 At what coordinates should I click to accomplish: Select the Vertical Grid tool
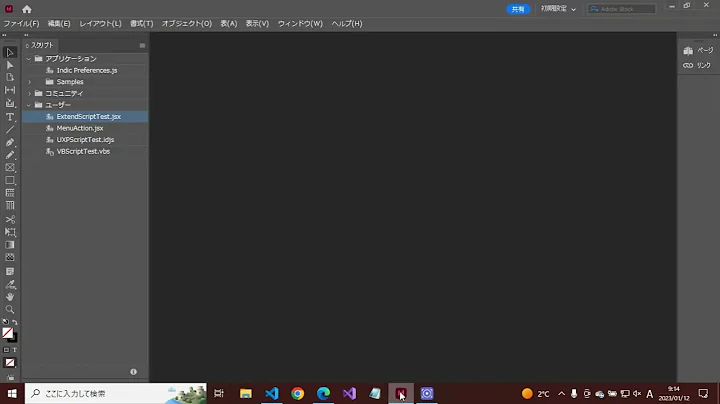point(10,206)
